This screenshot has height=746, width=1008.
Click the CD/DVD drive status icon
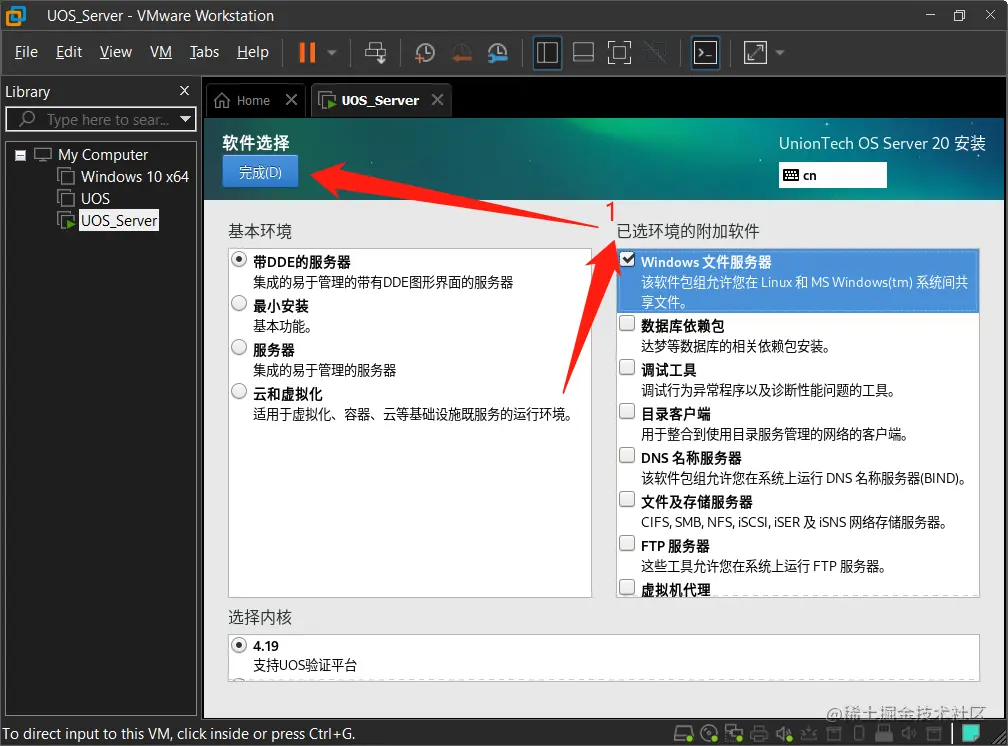tap(708, 733)
